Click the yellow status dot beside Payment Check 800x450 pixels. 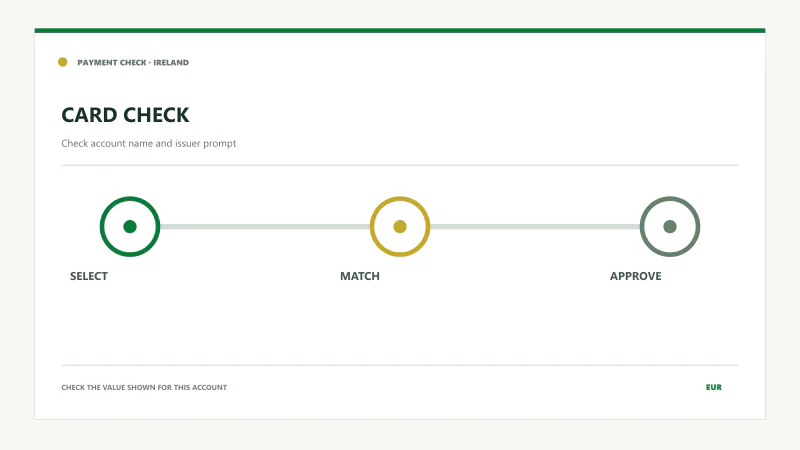click(x=63, y=62)
